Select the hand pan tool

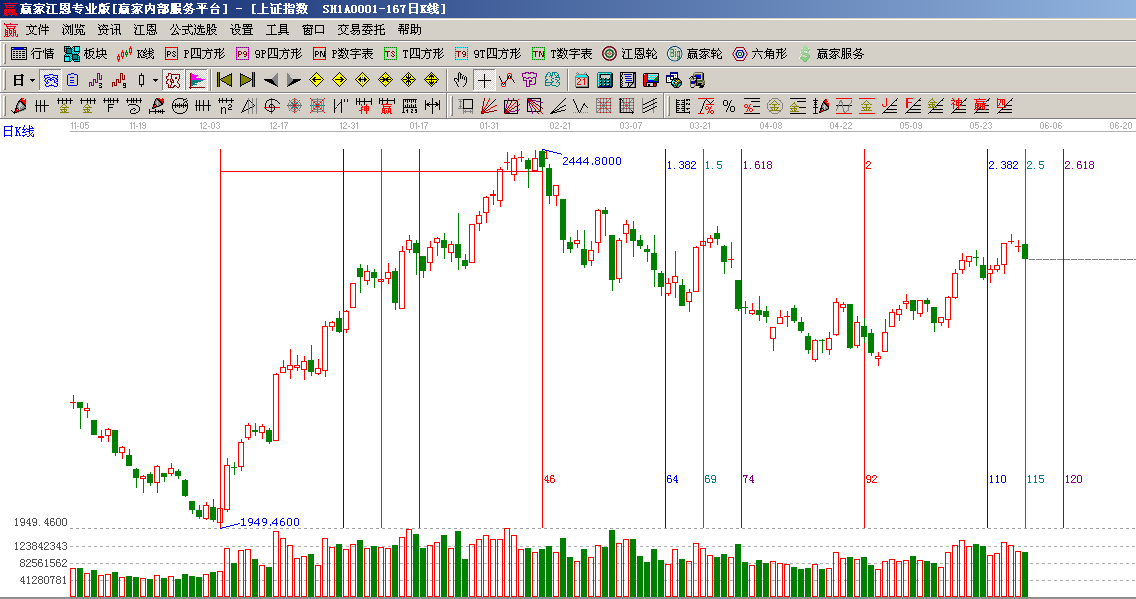click(x=460, y=80)
